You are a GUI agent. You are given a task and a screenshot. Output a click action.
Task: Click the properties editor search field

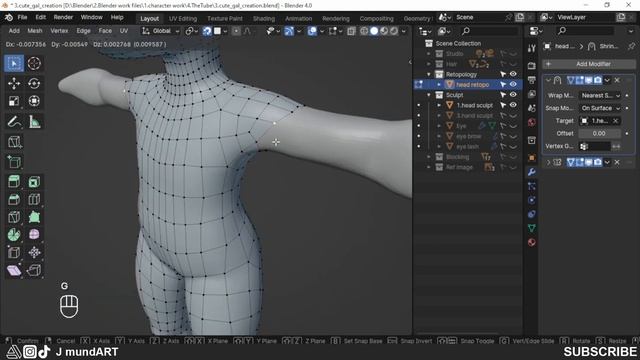pyautogui.click(x=586, y=31)
